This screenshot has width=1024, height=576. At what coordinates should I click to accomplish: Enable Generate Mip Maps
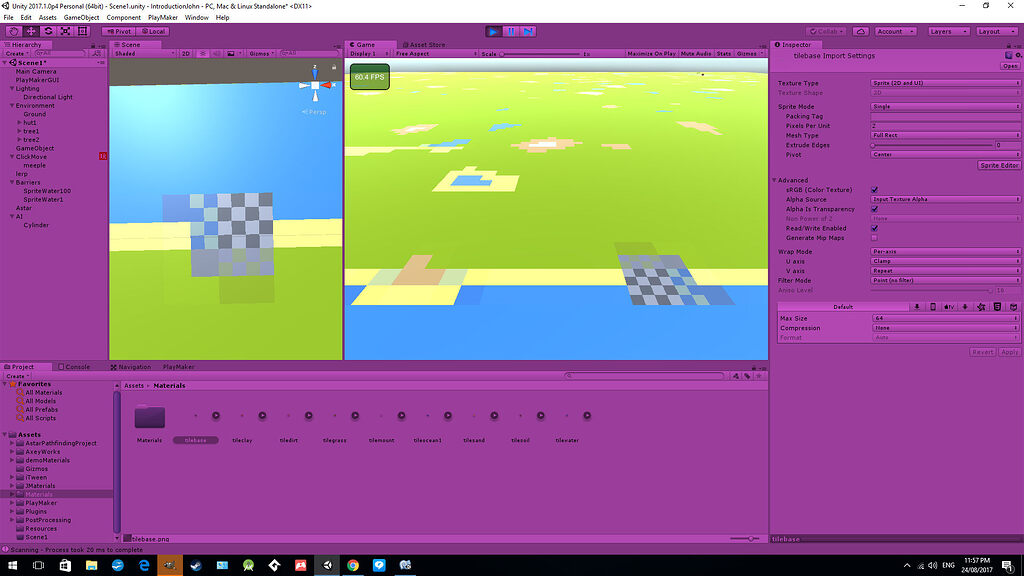click(x=874, y=237)
